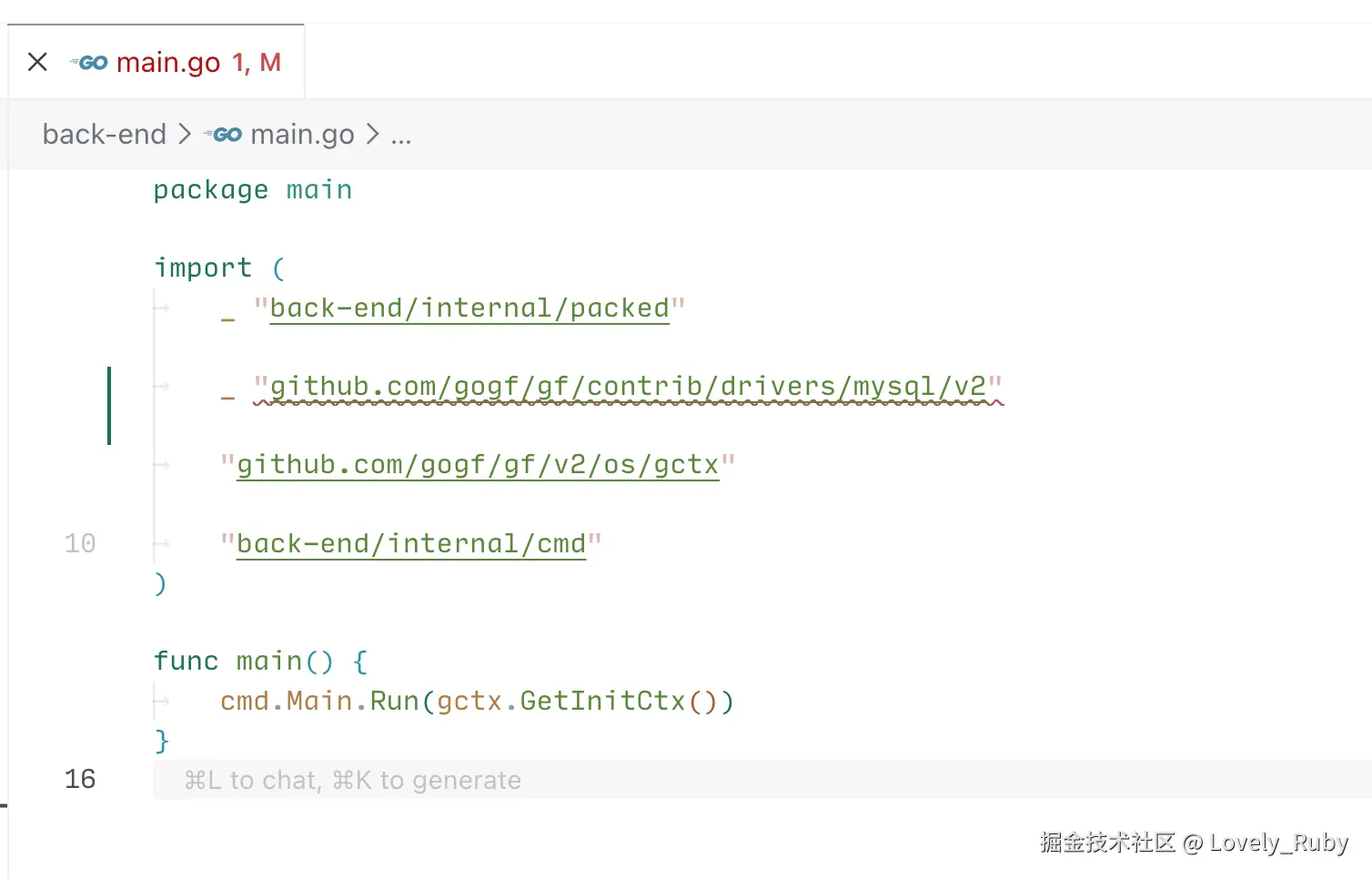Open the gctx import path link
Image resolution: width=1372 pixels, height=879 pixels.
coord(478,465)
